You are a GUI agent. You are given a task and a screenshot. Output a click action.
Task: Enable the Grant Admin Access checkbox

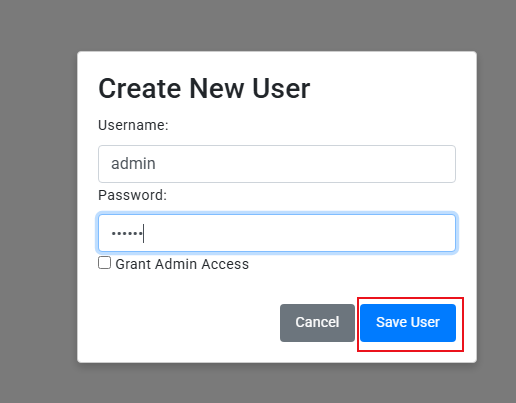coord(104,263)
